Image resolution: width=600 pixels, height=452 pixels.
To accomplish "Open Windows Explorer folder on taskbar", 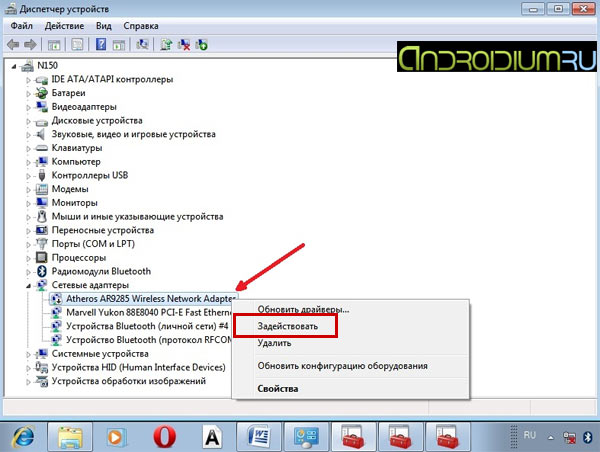I will point(70,436).
